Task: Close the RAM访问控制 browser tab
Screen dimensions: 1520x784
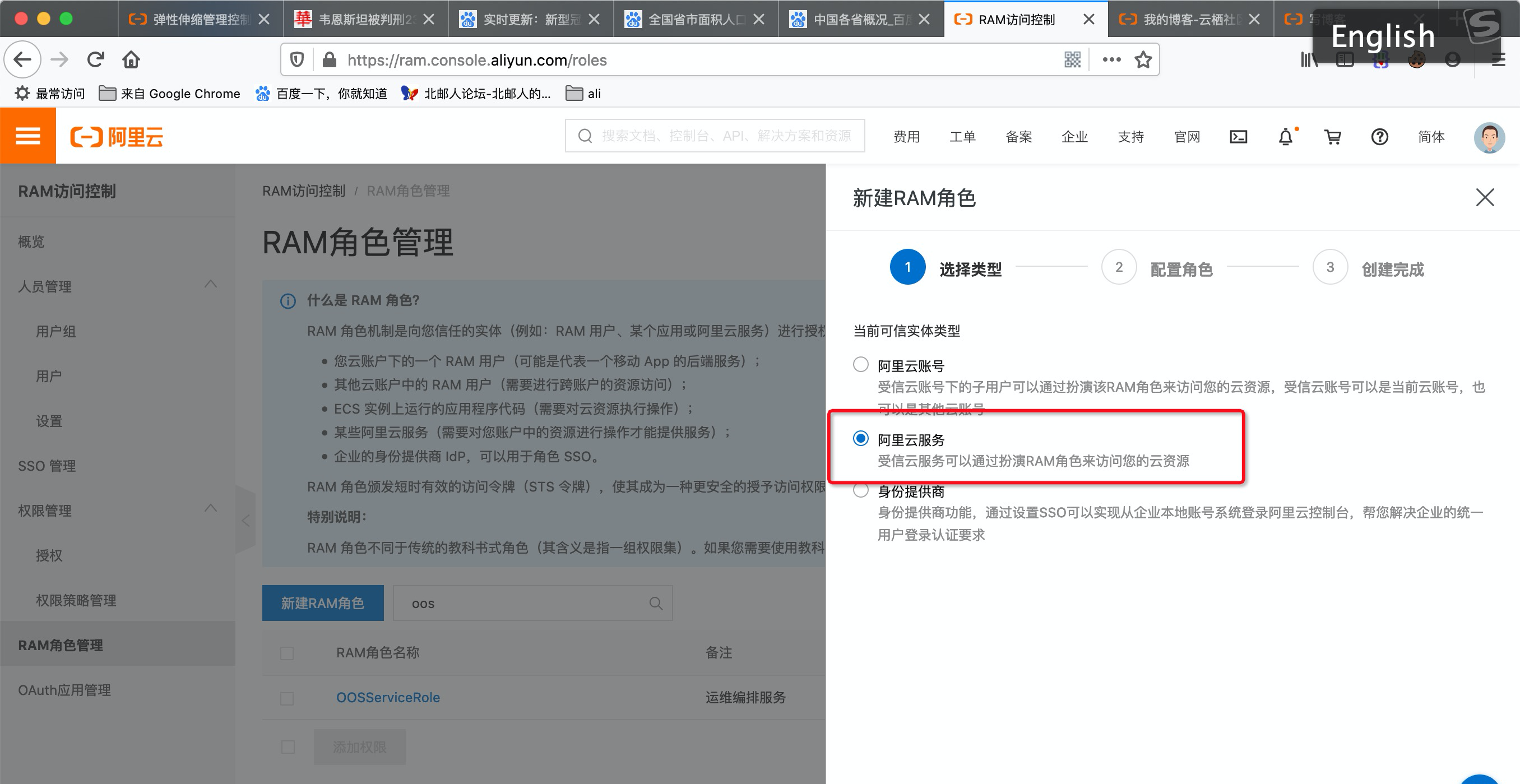Action: point(1089,20)
